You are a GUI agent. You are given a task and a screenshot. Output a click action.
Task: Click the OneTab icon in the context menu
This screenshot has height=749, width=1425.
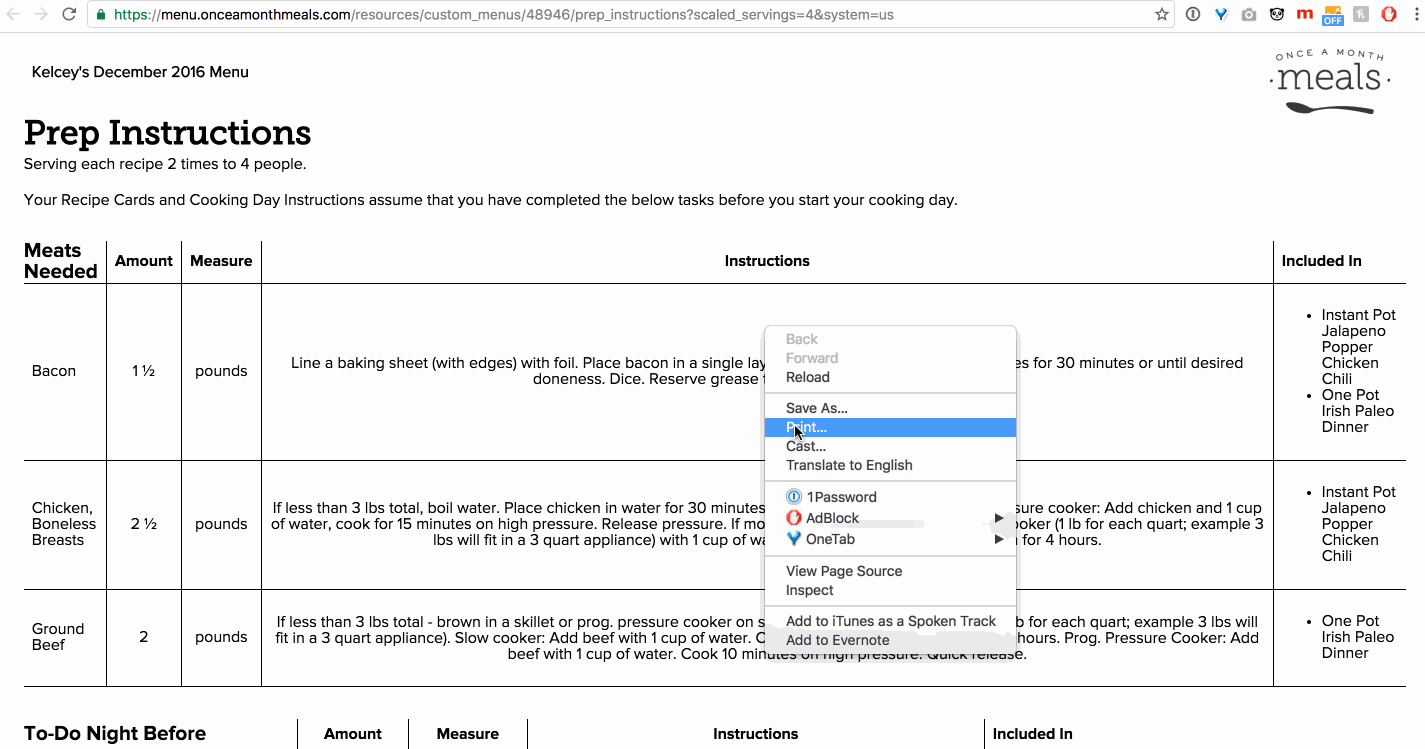(794, 539)
